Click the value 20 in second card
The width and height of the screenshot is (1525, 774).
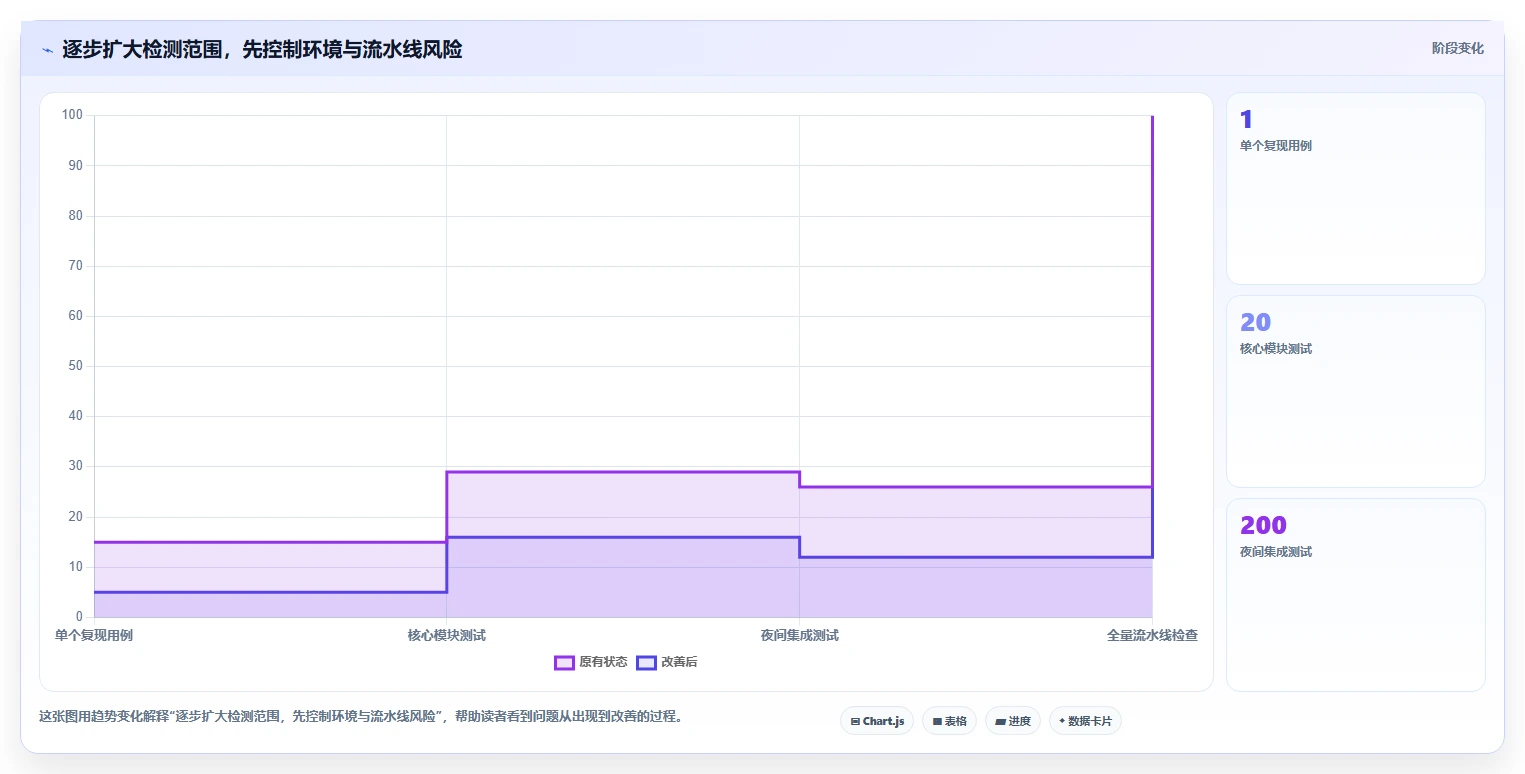click(1256, 323)
